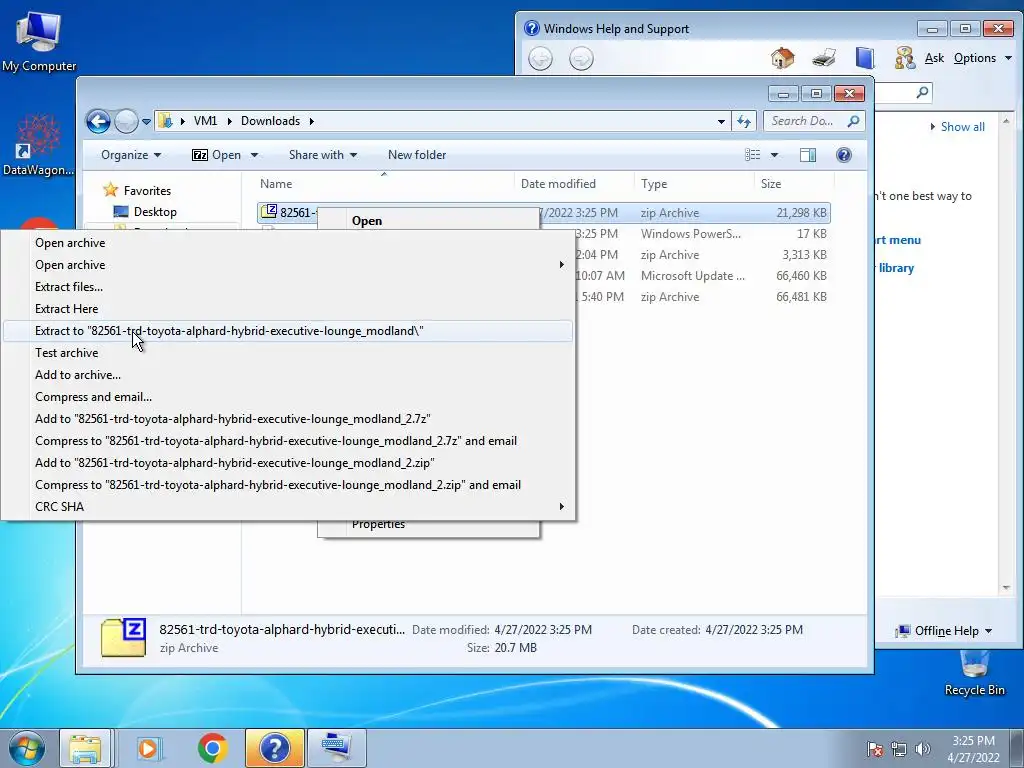Expand the Organize dropdown
This screenshot has height=768, width=1024.
[131, 155]
